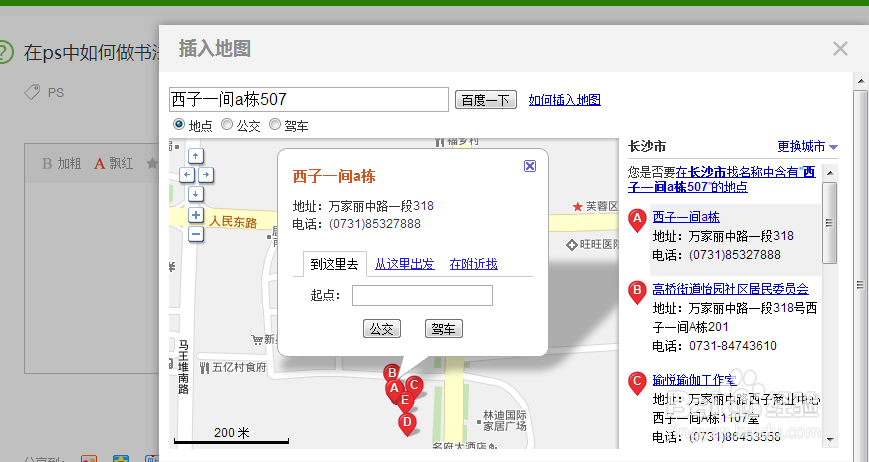The width and height of the screenshot is (869, 462).
Task: Click the red A marker in the results list
Action: click(x=637, y=220)
